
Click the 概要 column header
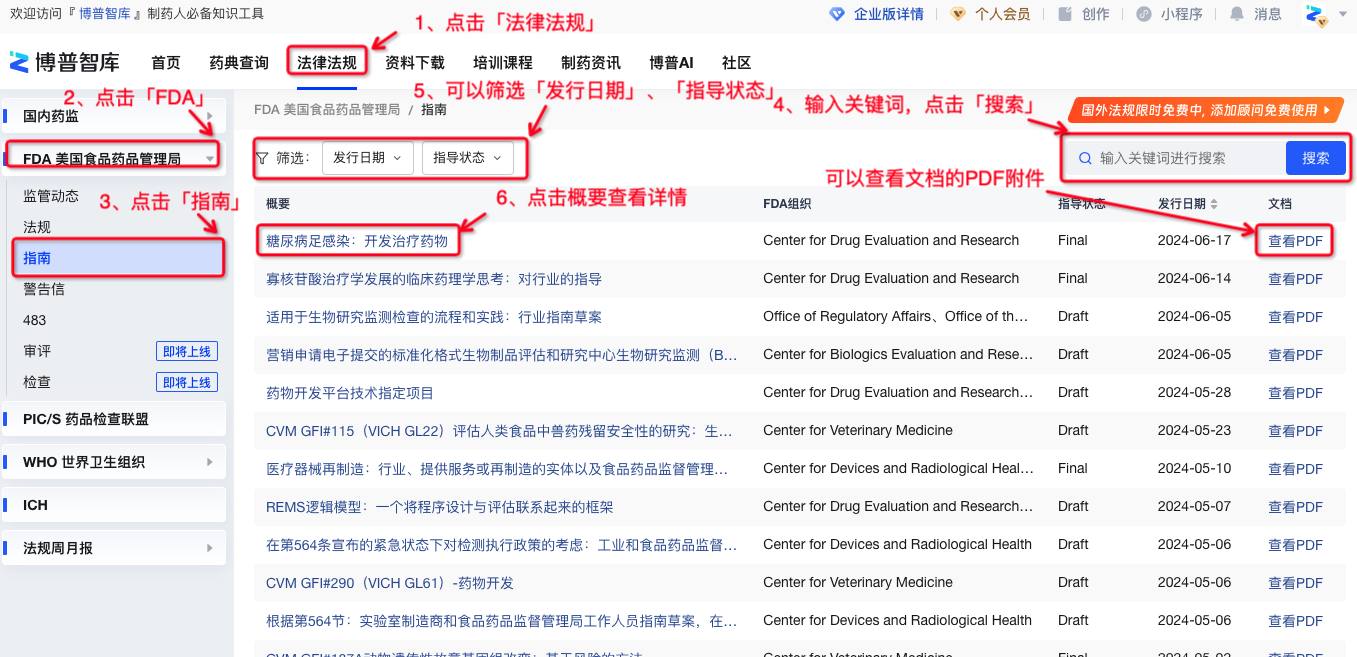click(278, 204)
